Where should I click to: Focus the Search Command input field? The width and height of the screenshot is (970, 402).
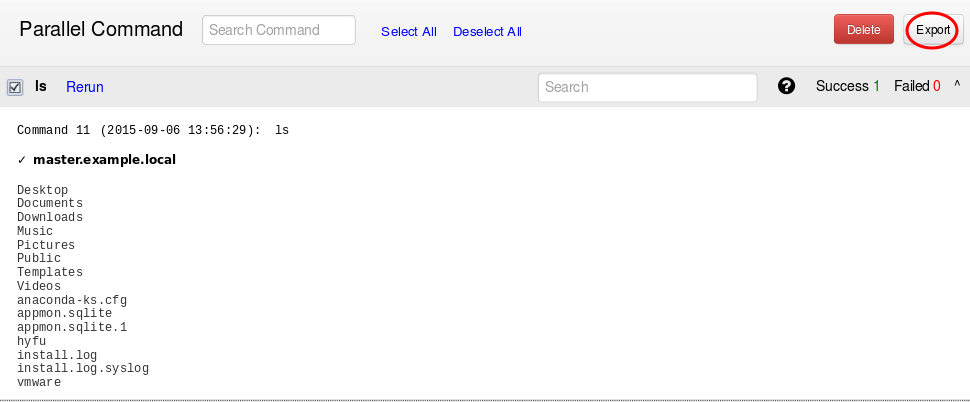(x=279, y=30)
